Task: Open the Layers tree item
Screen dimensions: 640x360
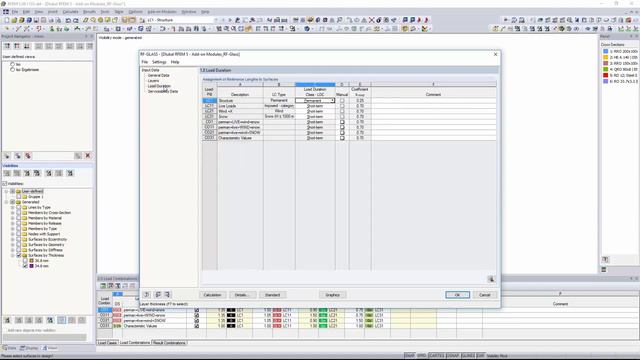Action: pyautogui.click(x=153, y=81)
